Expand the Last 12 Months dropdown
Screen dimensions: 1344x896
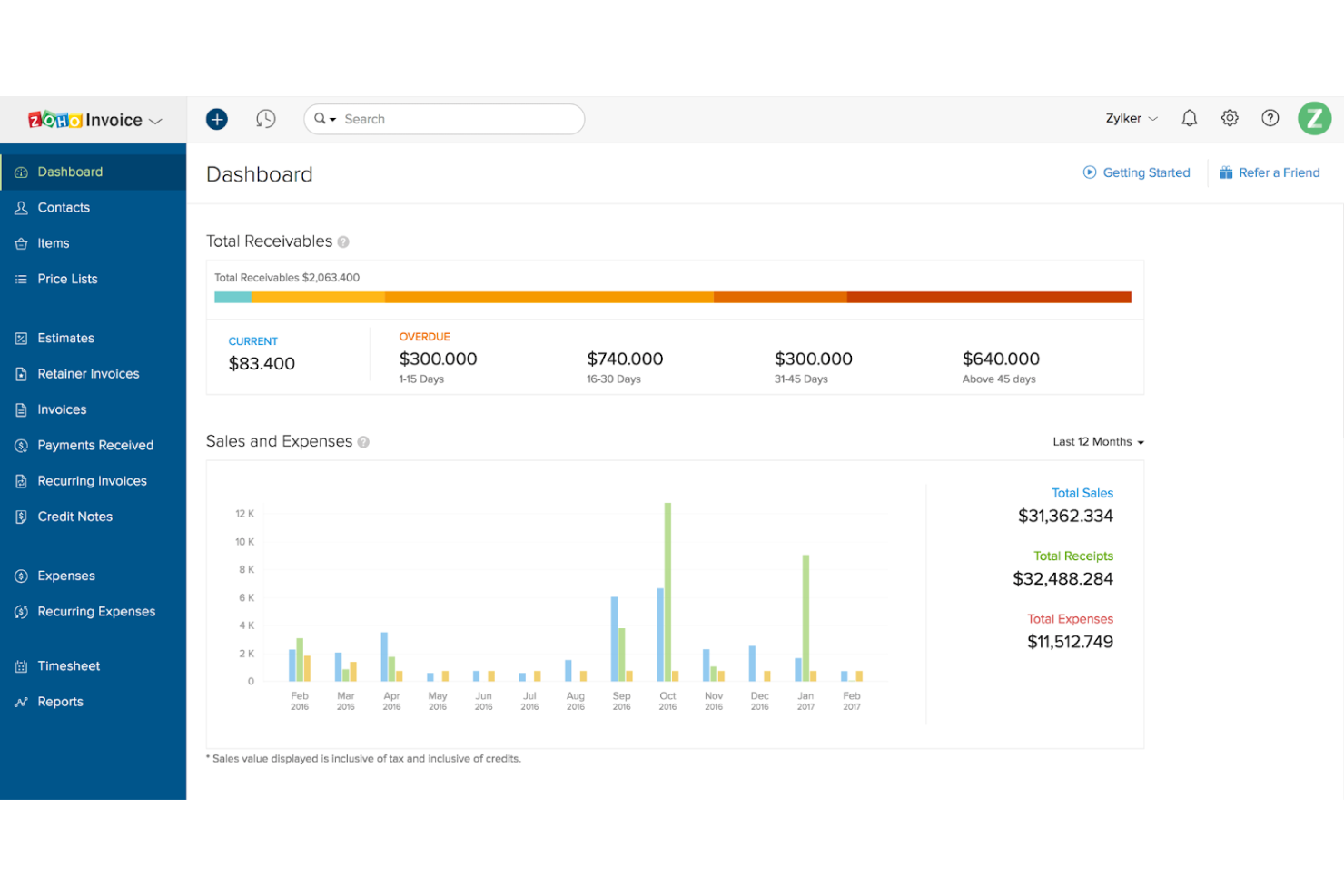1097,441
